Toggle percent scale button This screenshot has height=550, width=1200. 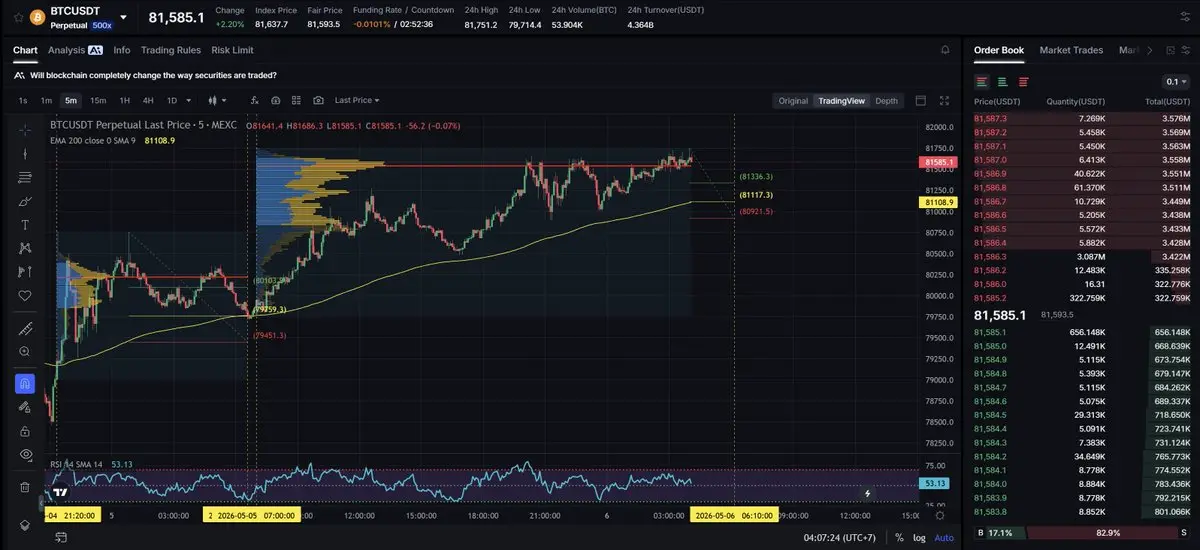point(899,537)
